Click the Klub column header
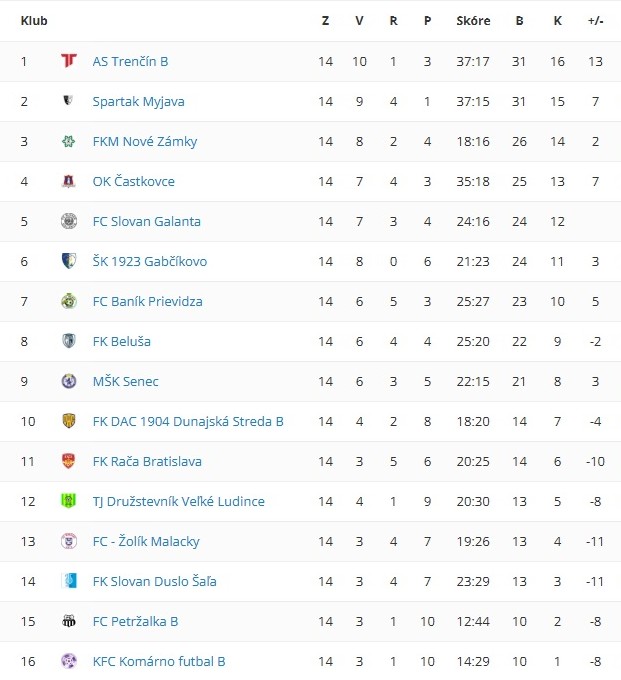 pos(34,20)
